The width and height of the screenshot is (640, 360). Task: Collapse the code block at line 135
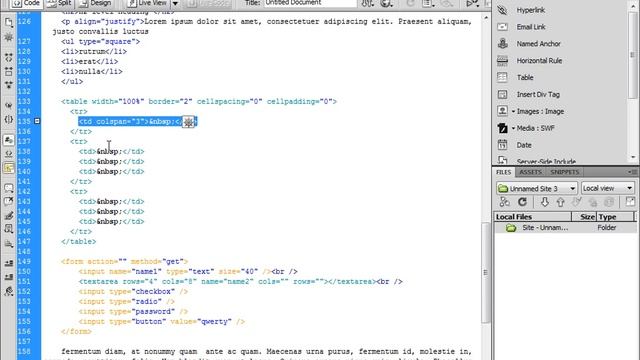point(37,121)
